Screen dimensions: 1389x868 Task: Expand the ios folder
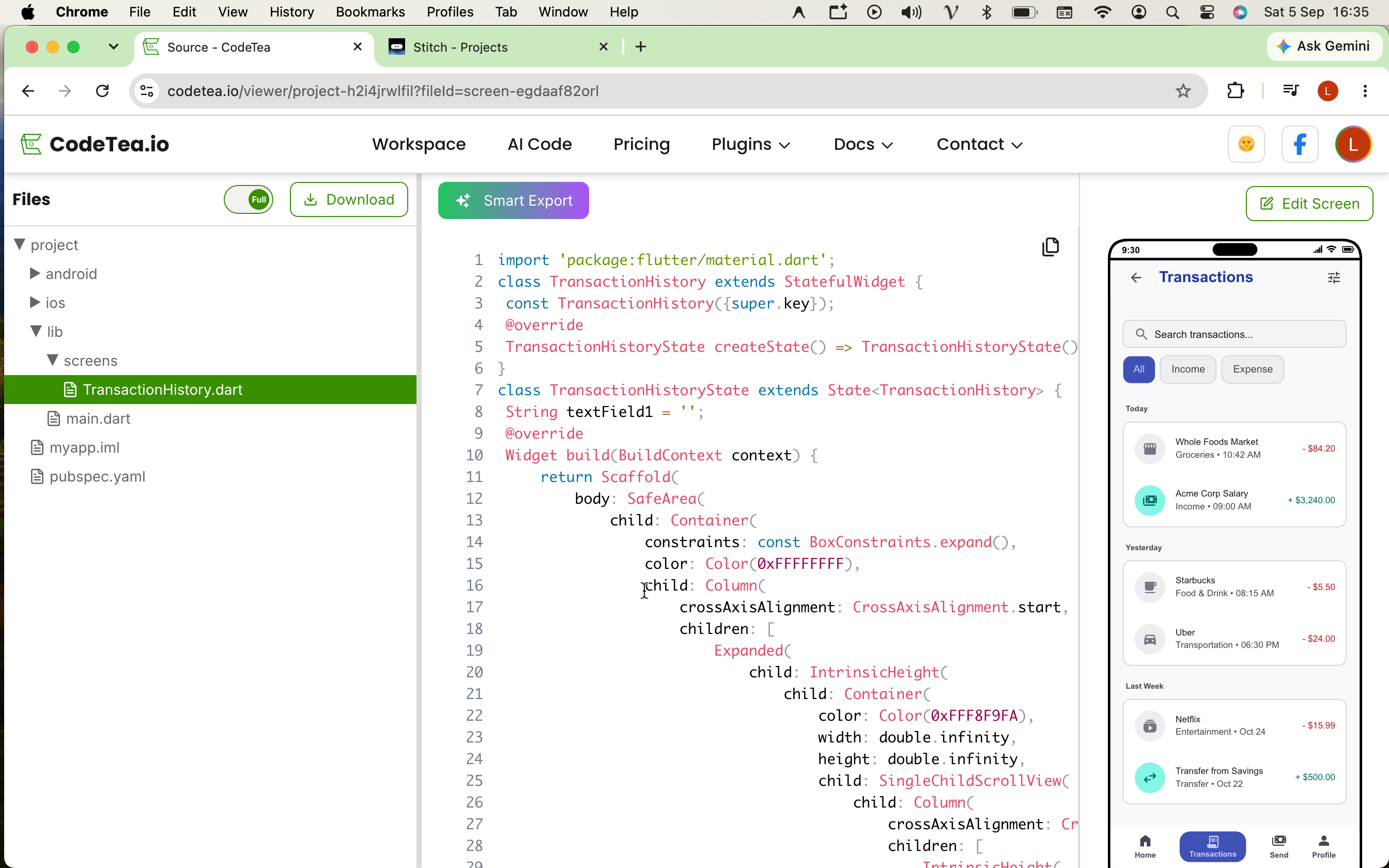[35, 302]
